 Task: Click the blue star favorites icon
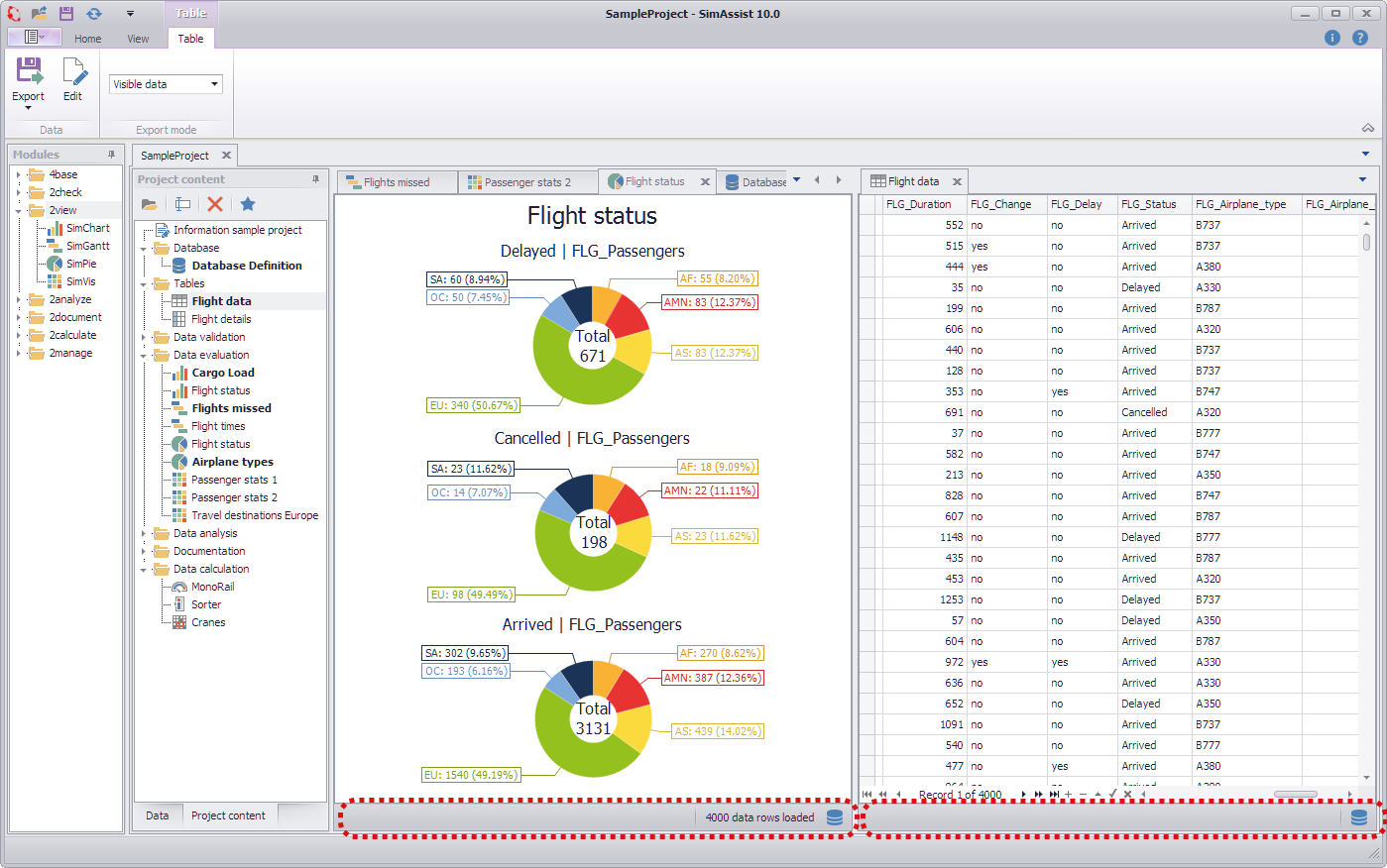[248, 204]
